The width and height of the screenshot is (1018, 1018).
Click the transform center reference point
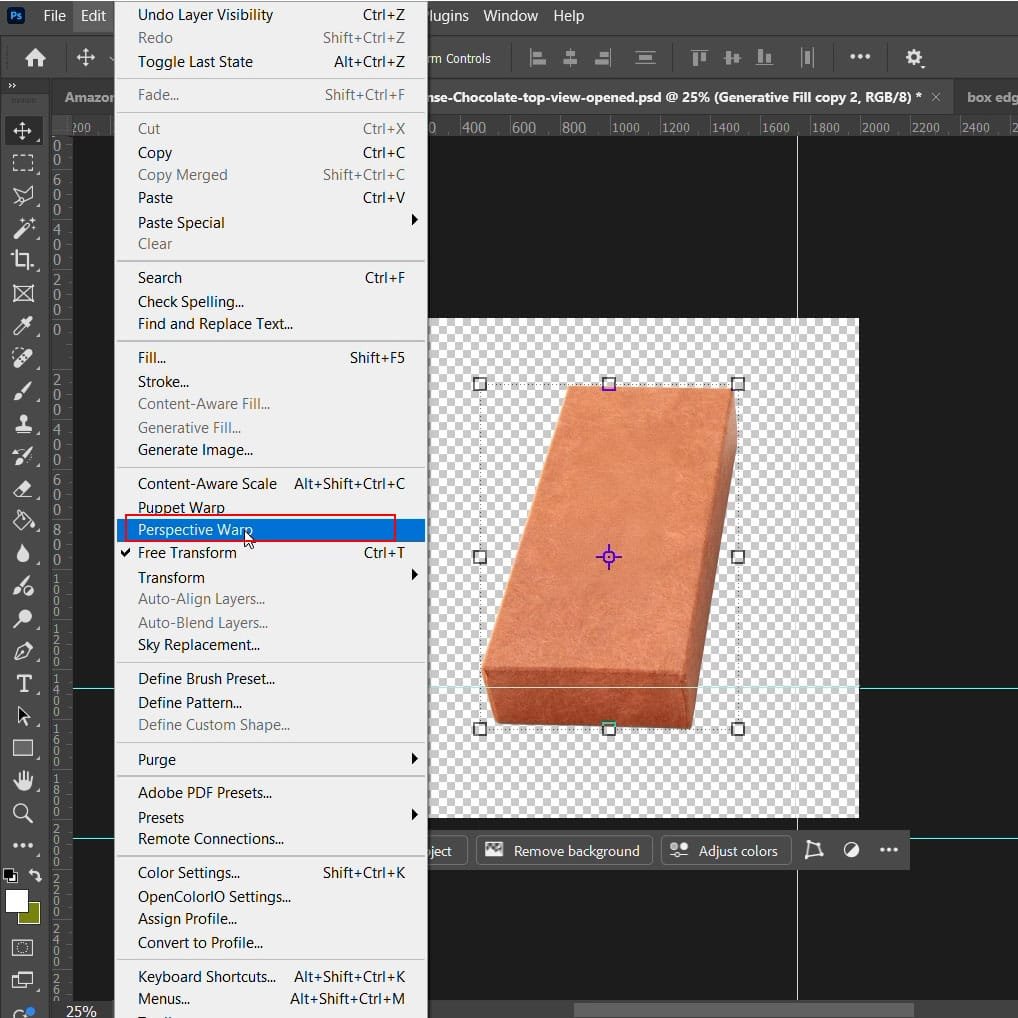(608, 557)
